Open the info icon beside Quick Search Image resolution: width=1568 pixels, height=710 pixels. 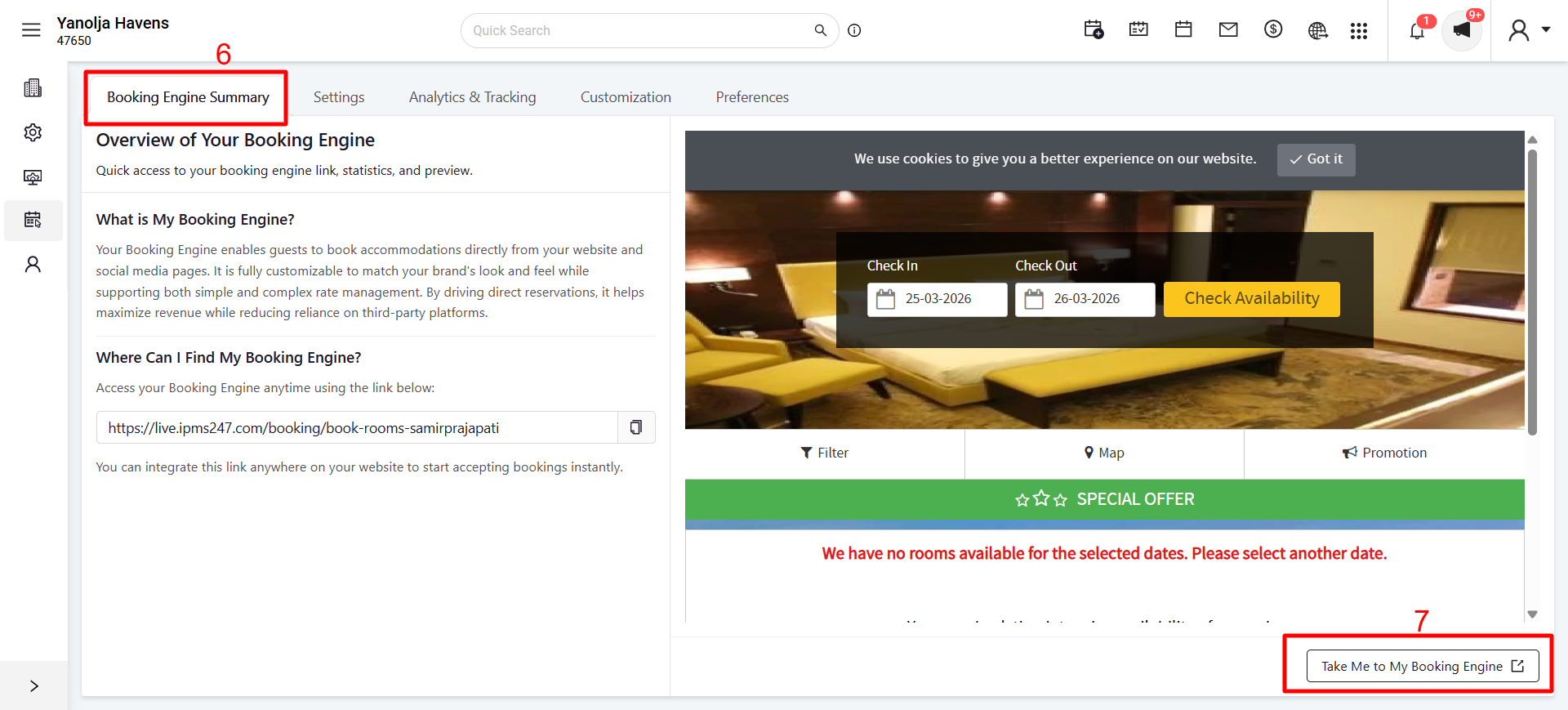click(854, 30)
